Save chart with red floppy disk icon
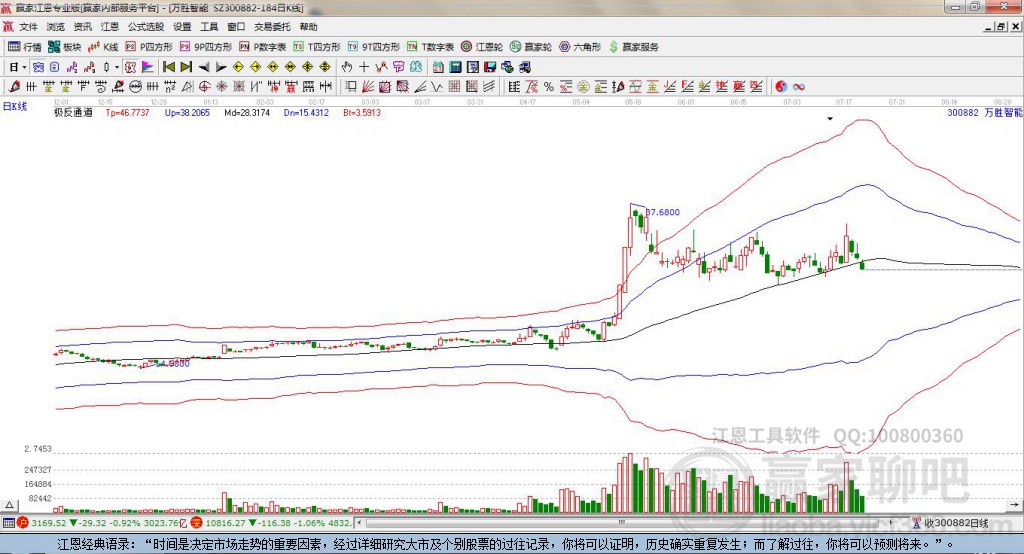 point(490,67)
